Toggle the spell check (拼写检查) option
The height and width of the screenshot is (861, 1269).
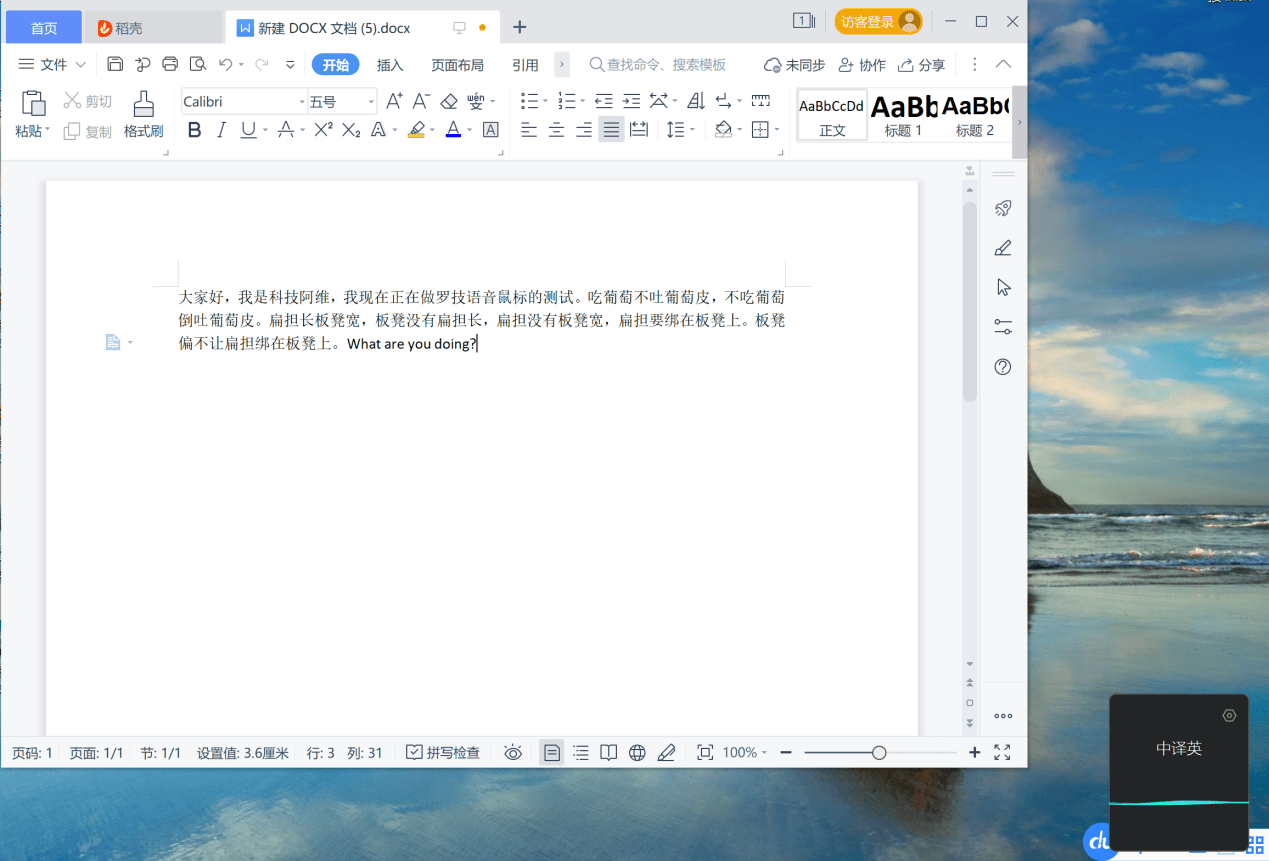coord(443,753)
